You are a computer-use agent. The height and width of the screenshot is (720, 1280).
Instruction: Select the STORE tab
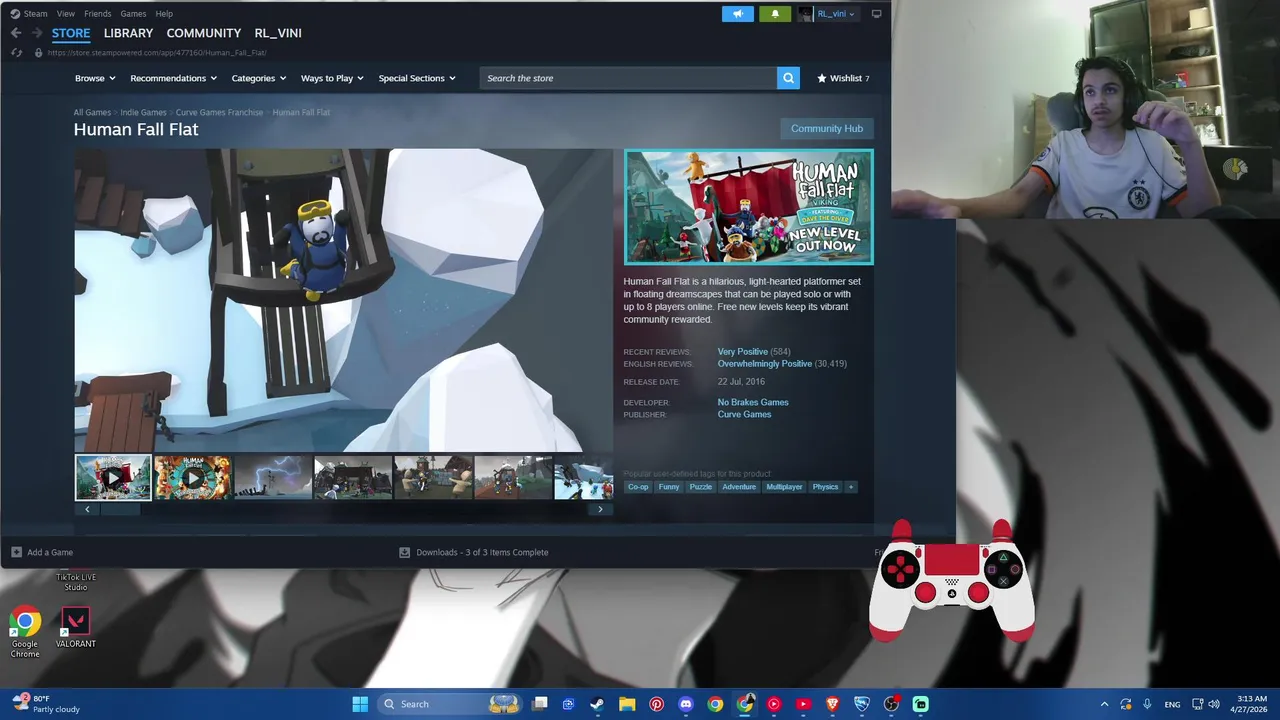pyautogui.click(x=71, y=33)
